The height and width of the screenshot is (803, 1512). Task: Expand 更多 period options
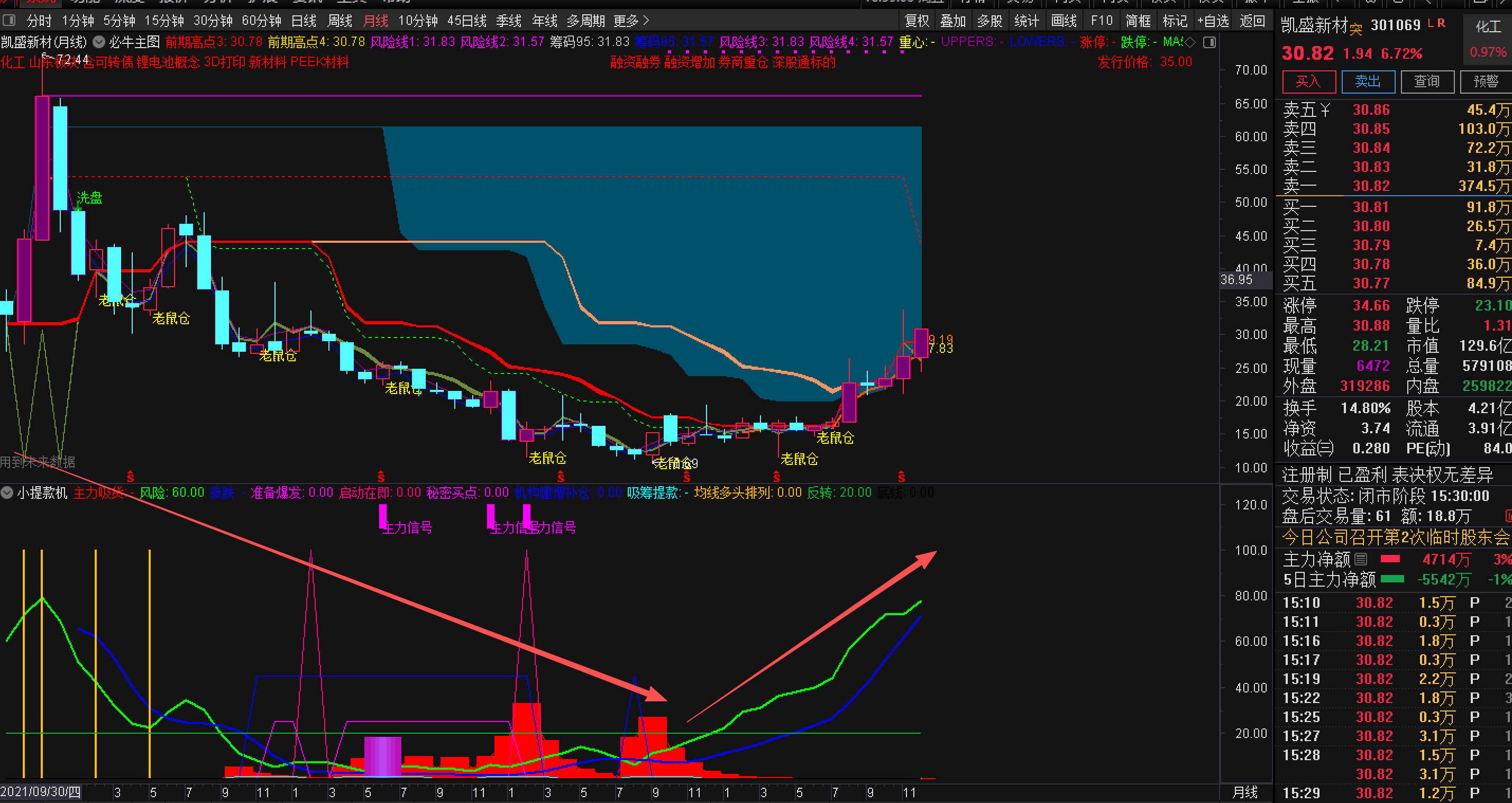coord(631,21)
